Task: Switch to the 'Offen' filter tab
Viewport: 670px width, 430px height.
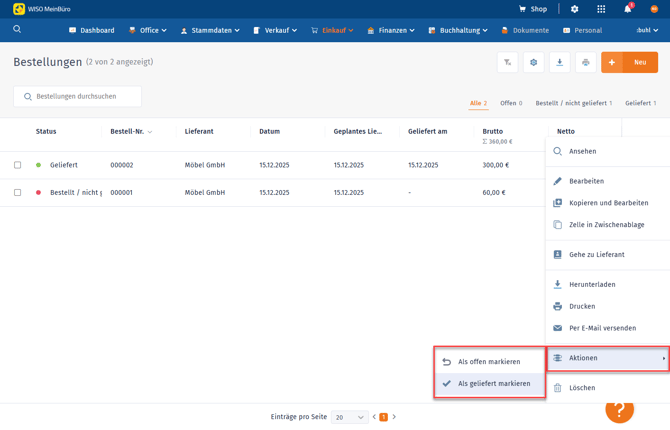Action: click(511, 103)
